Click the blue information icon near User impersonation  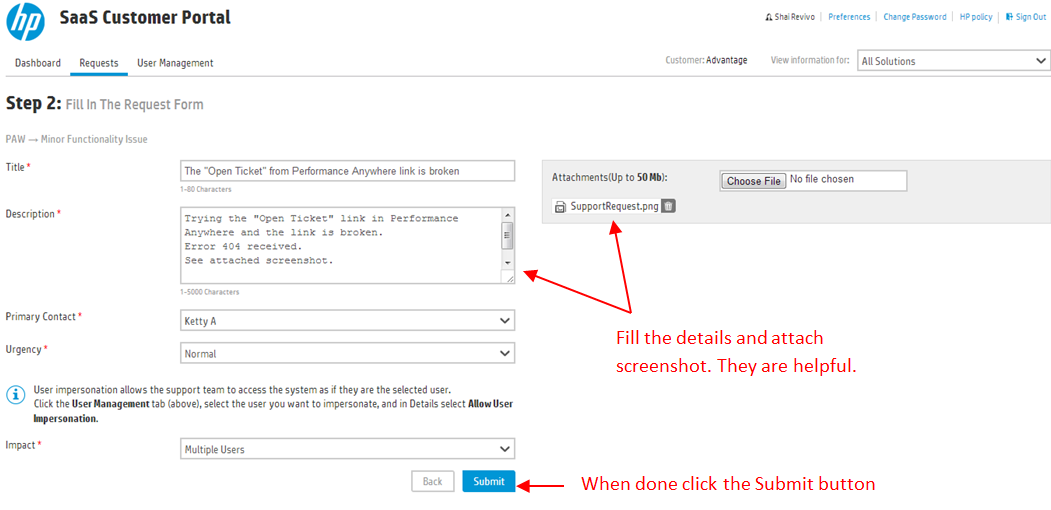(x=15, y=395)
